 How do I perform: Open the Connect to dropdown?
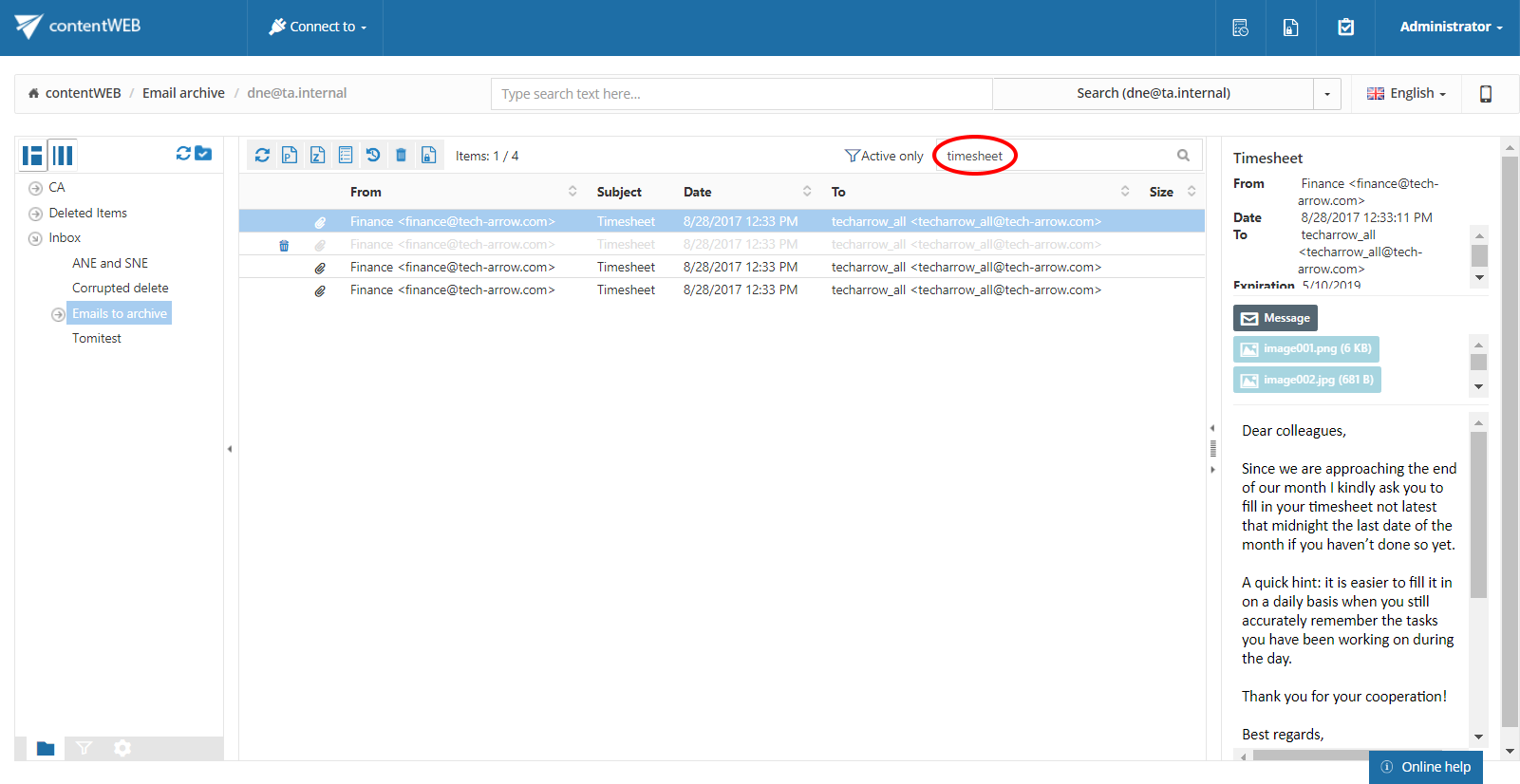tap(317, 27)
